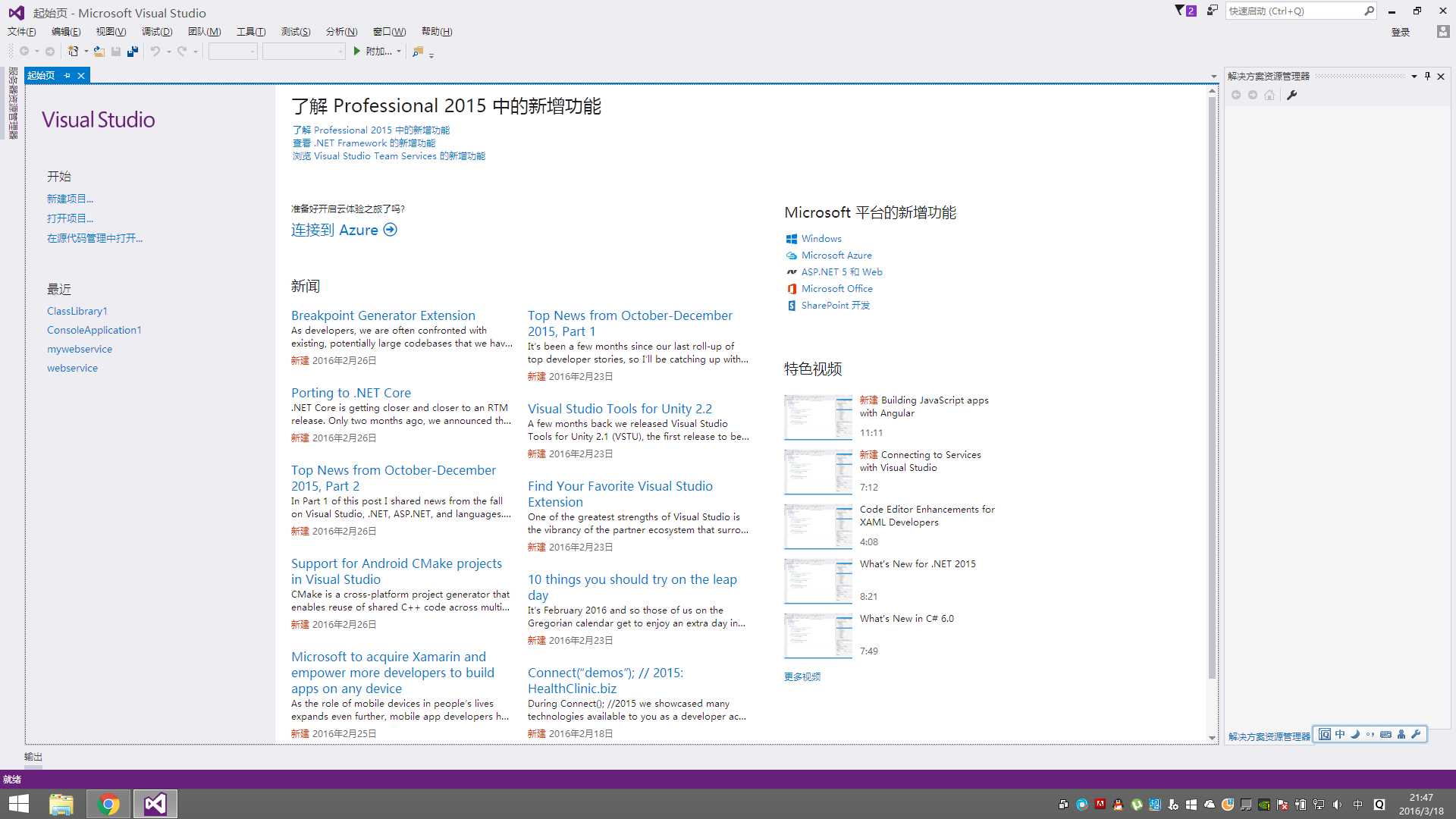Click Solution Explorer's Back icon
This screenshot has height=819, width=1456.
click(x=1236, y=95)
